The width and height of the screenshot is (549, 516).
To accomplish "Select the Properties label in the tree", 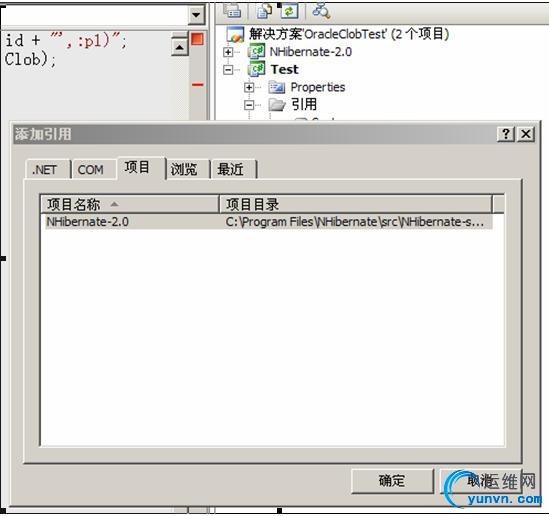I will [x=318, y=87].
